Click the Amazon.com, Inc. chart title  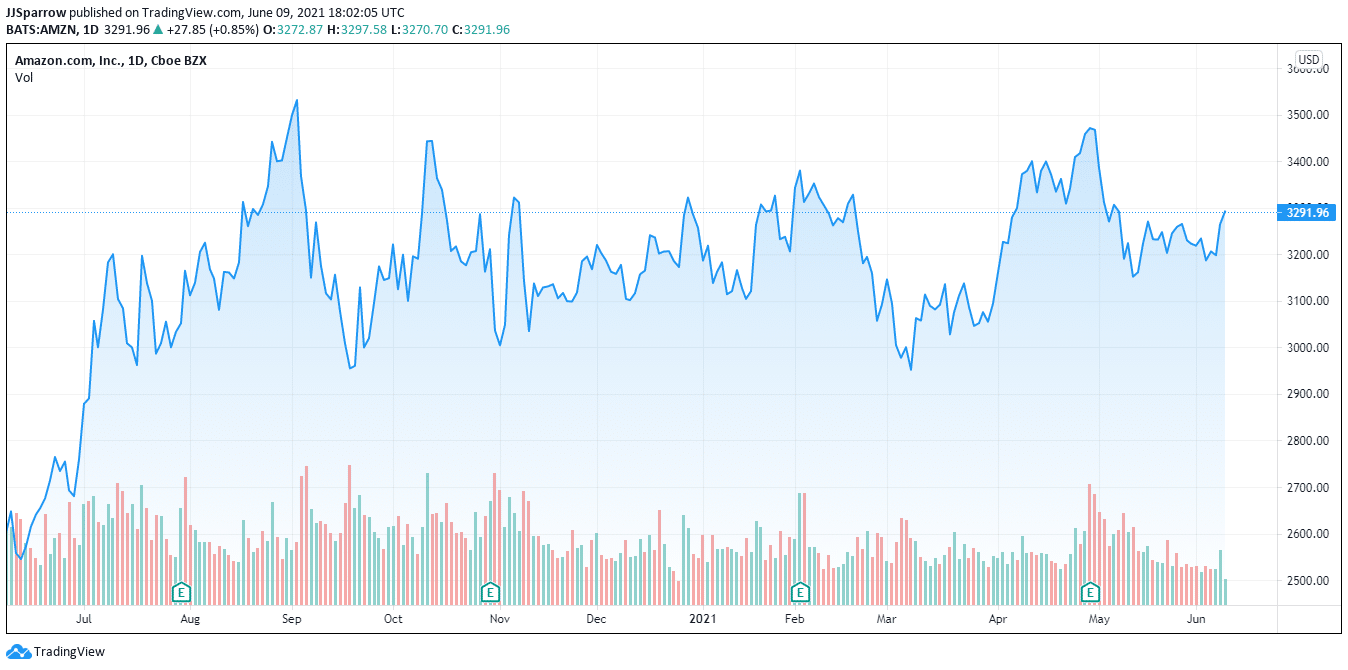[x=111, y=61]
